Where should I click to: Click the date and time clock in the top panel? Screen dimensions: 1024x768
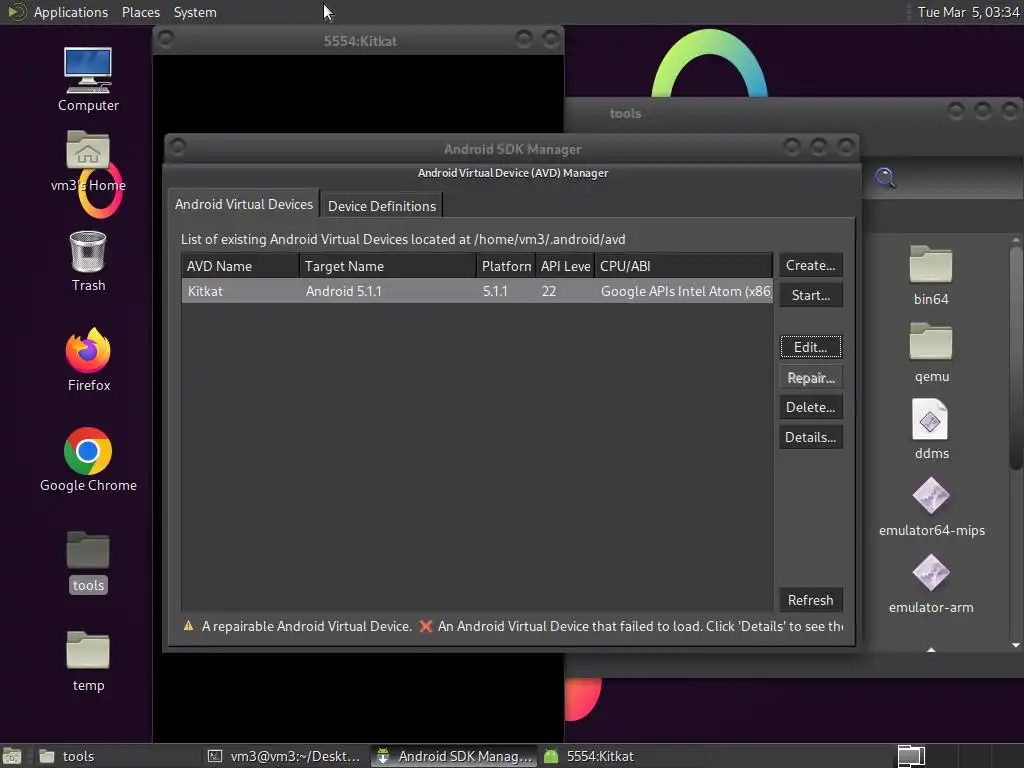click(x=968, y=12)
